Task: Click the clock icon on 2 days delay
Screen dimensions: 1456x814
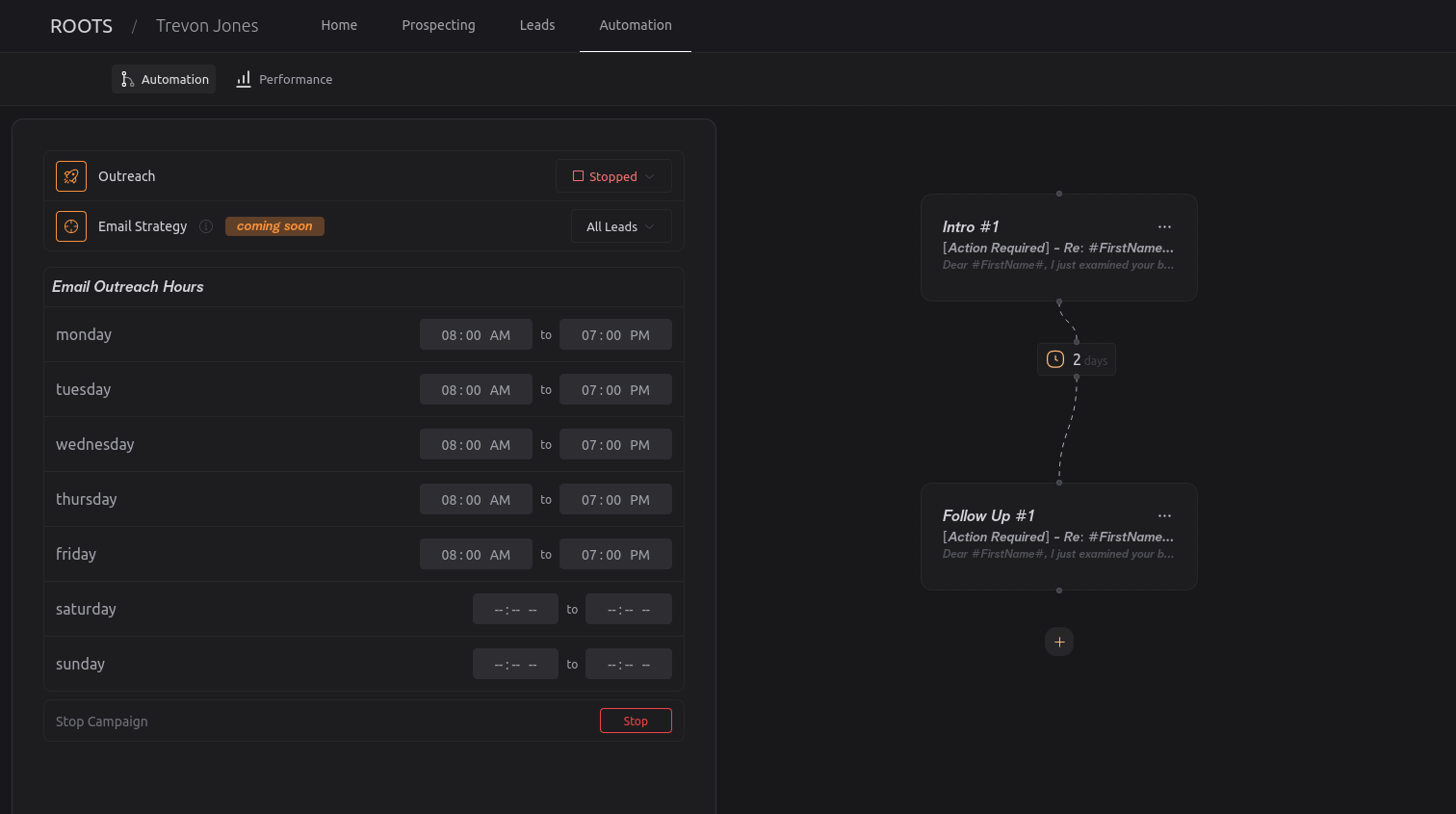Action: pyautogui.click(x=1055, y=359)
